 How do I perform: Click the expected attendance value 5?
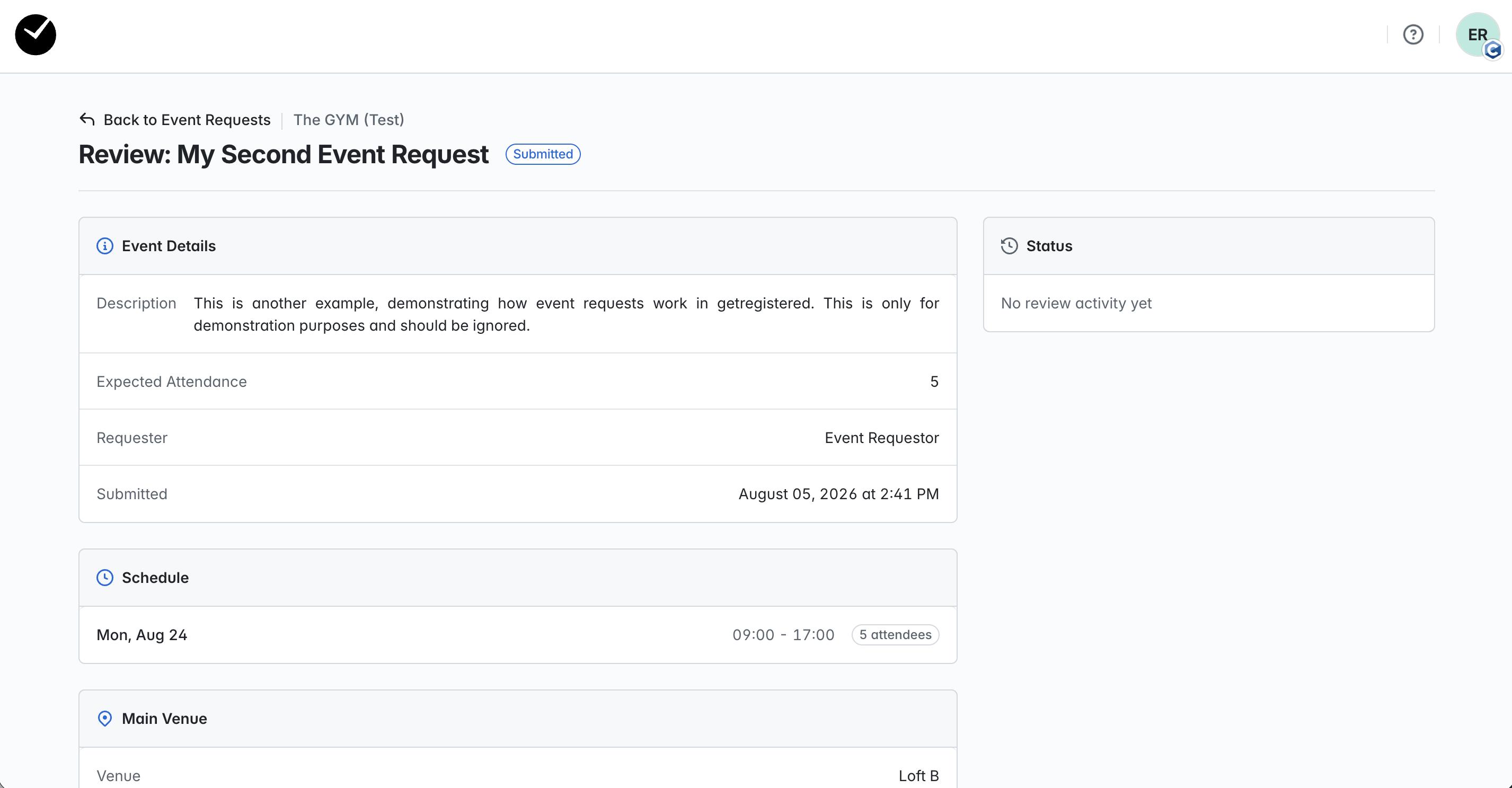click(934, 382)
